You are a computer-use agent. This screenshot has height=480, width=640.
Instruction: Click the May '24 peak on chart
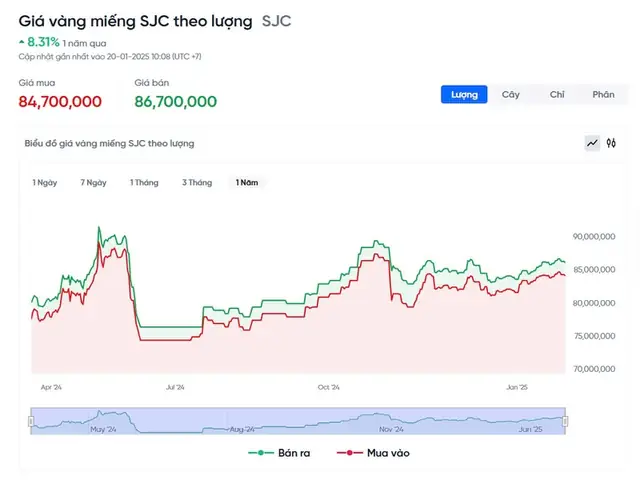coord(98,227)
